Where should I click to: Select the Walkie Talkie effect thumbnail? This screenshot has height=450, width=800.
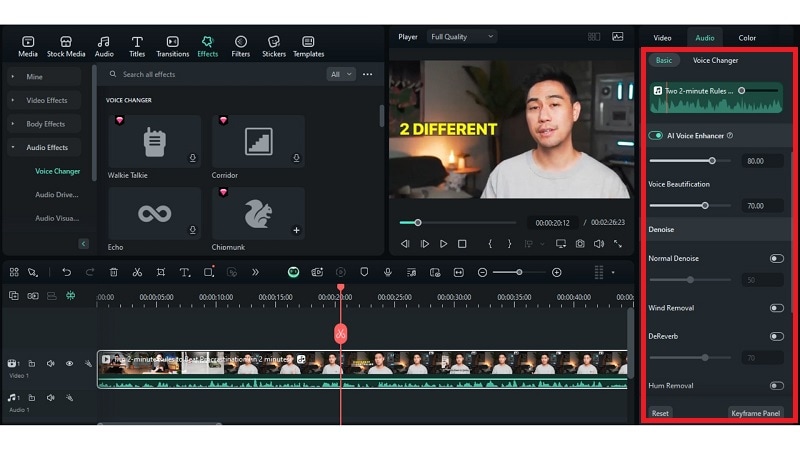[x=155, y=141]
